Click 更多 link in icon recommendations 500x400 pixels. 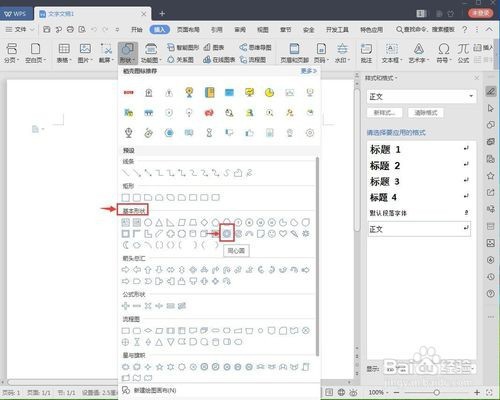pyautogui.click(x=308, y=71)
